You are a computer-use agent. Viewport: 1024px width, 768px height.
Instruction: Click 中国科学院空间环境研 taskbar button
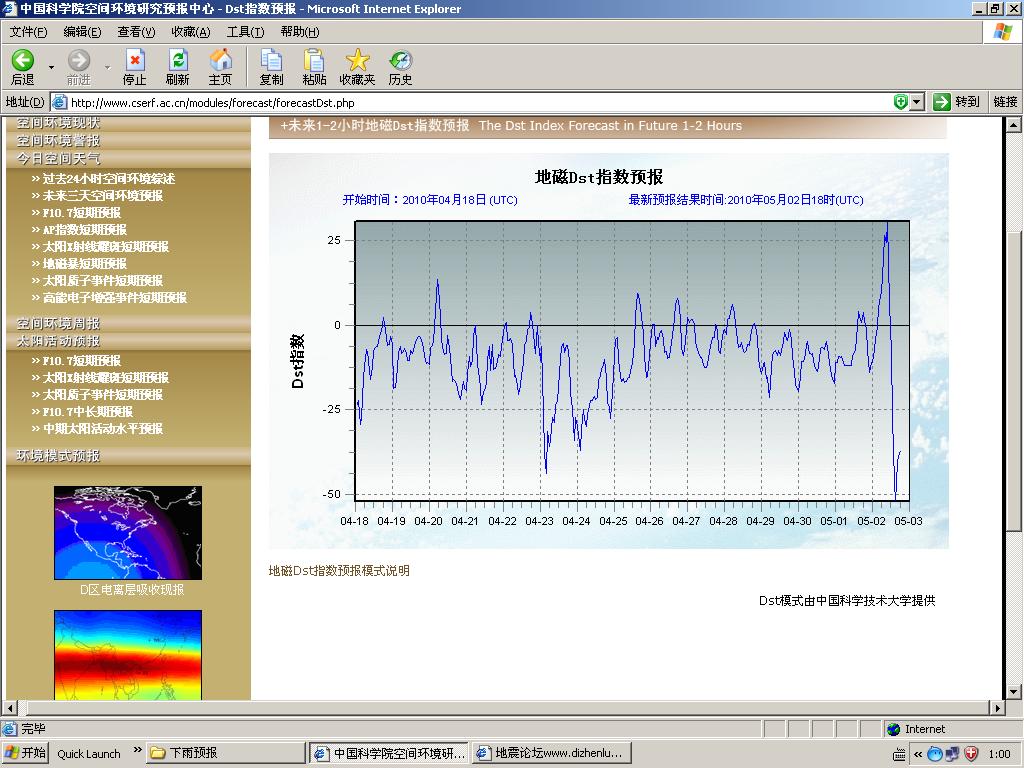tap(389, 753)
